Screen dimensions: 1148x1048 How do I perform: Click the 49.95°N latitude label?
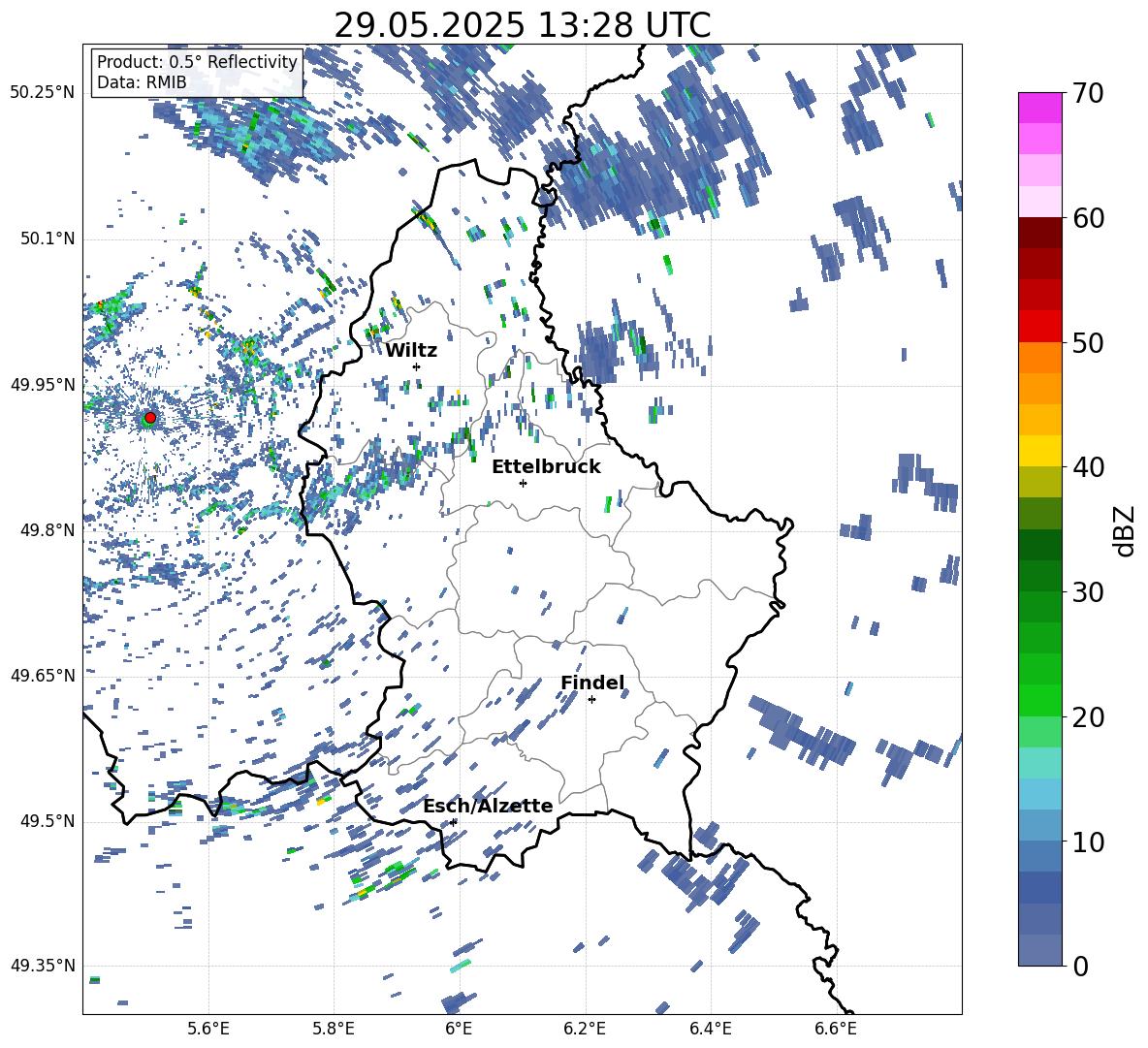43,384
